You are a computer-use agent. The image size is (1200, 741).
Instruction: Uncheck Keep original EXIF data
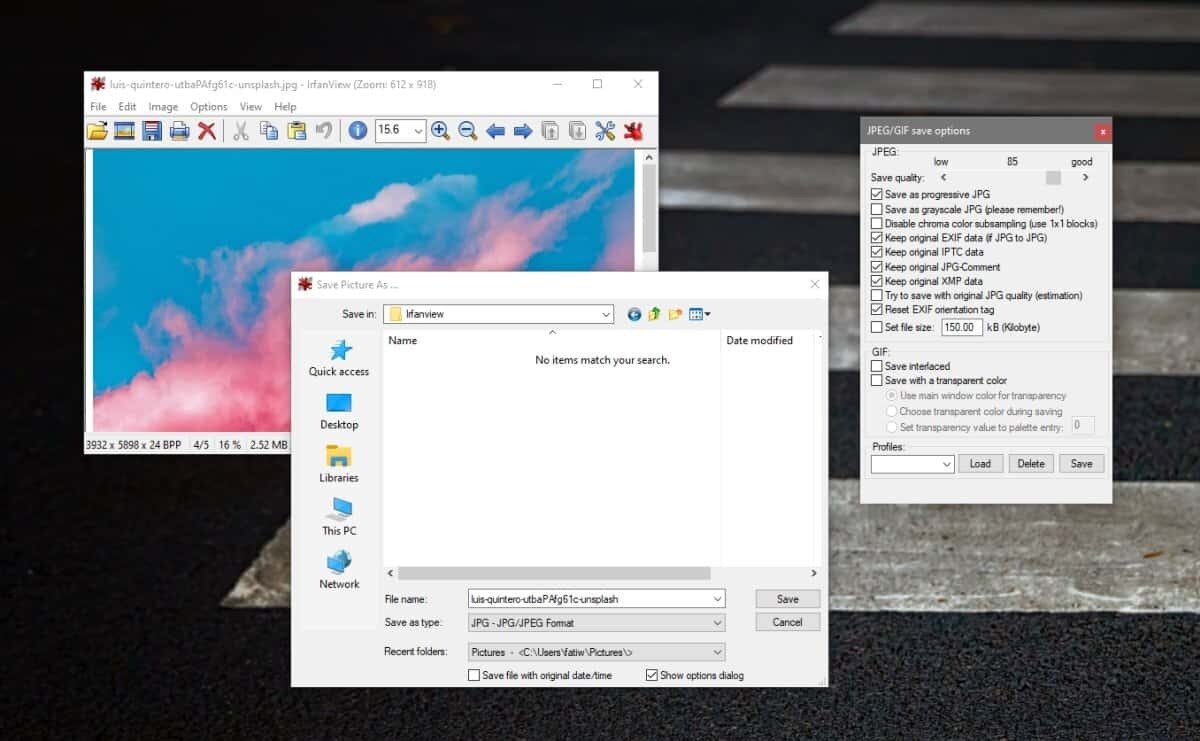click(876, 237)
